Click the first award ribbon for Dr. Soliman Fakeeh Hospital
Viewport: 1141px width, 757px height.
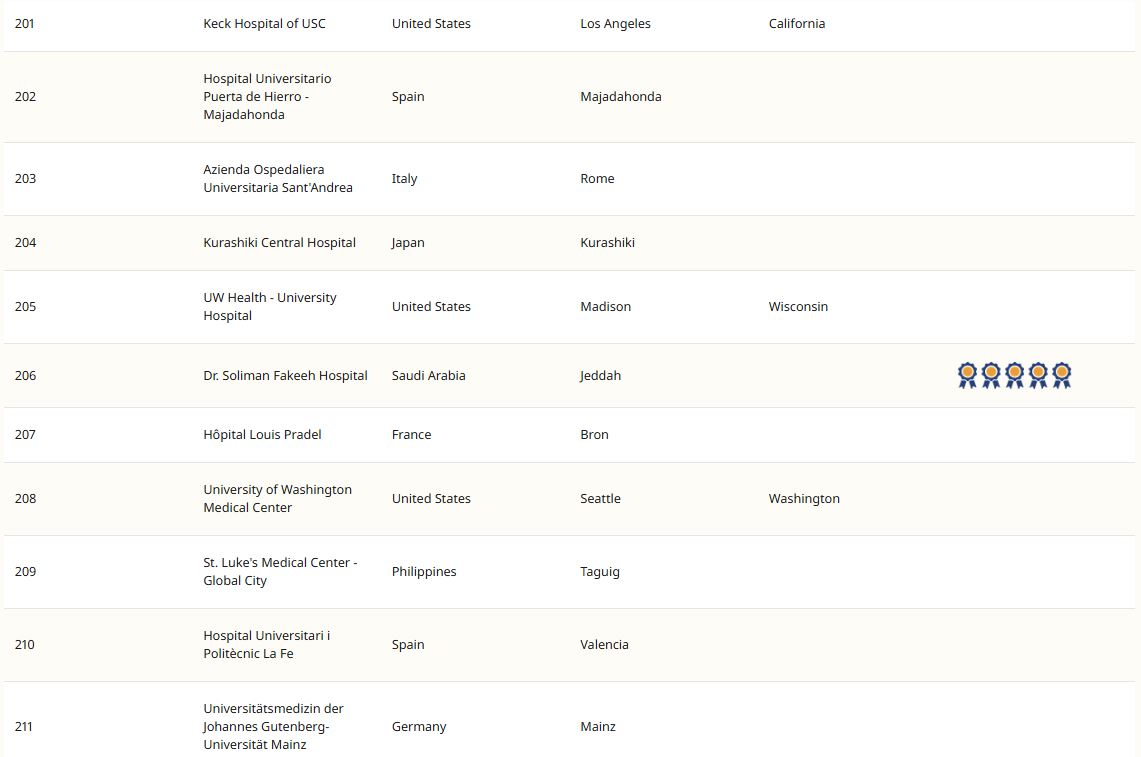[967, 375]
